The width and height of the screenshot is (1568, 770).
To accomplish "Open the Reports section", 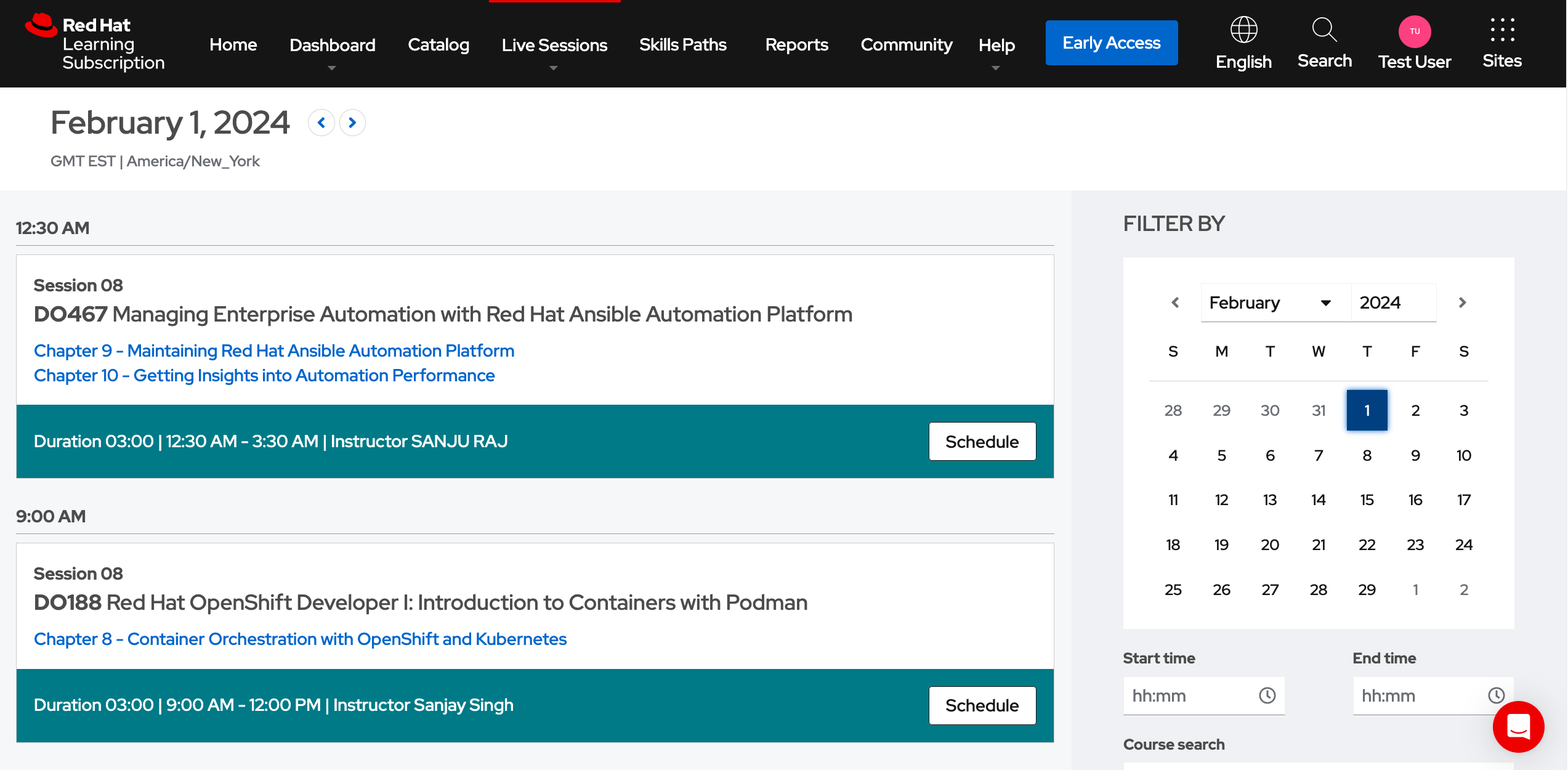I will pyautogui.click(x=796, y=44).
